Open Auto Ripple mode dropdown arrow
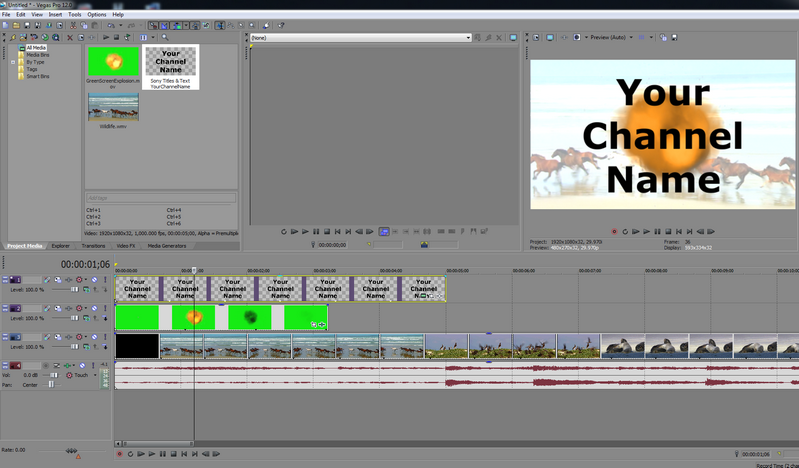Screen dimensions: 799x468 185,25
